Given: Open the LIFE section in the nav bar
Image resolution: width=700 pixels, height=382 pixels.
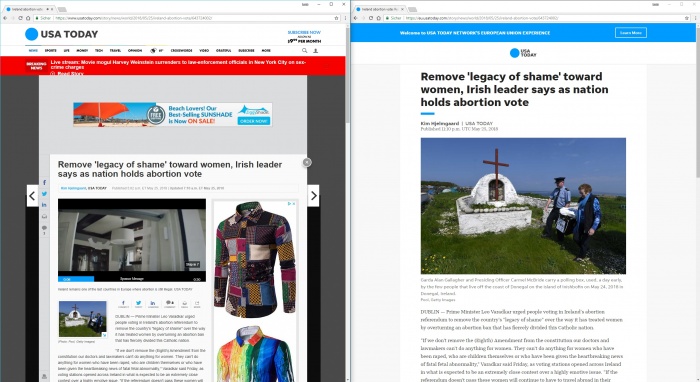Looking at the screenshot, I should [x=67, y=50].
